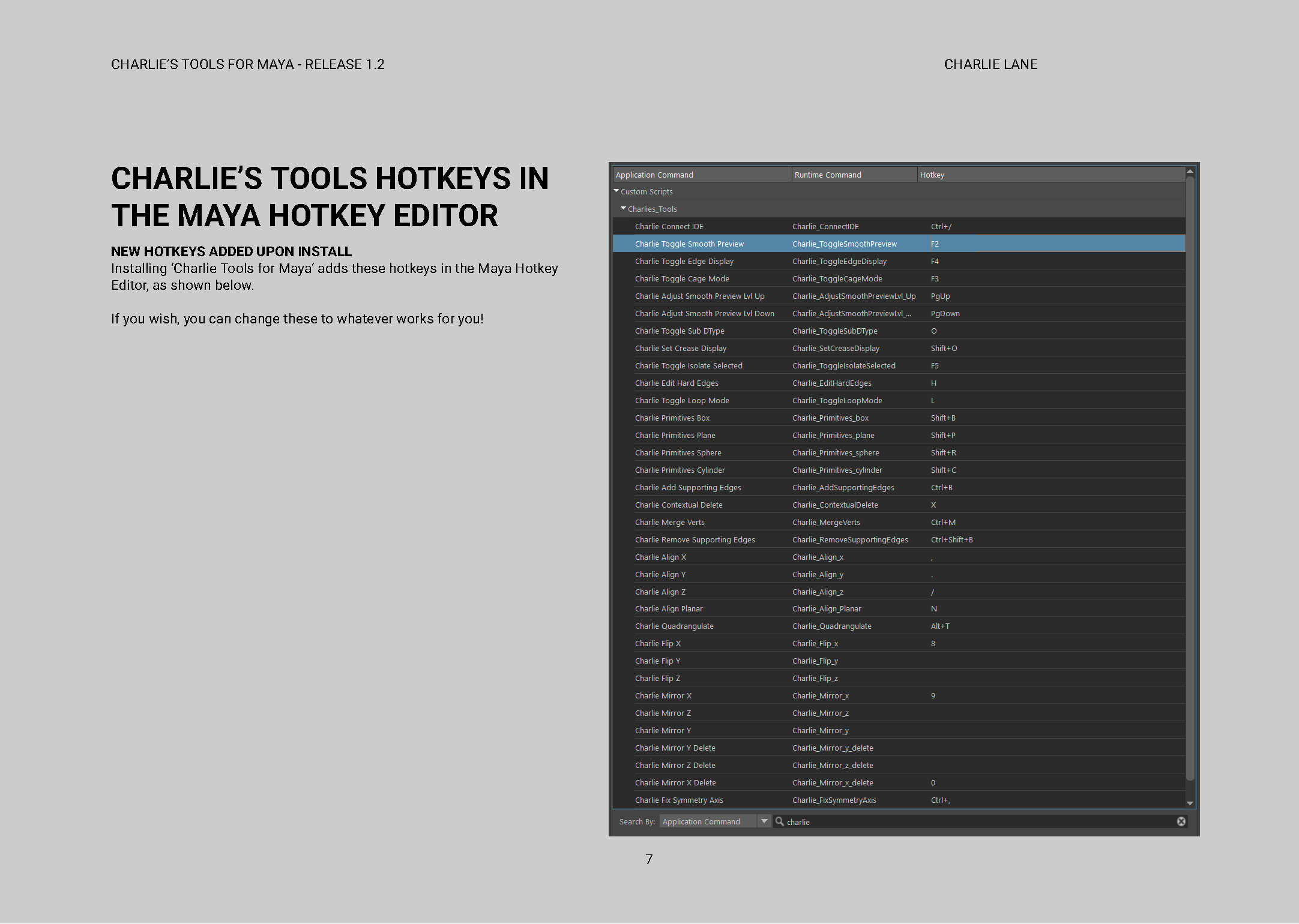Select the Charlie Merge Verts row
The width and height of the screenshot is (1299, 924).
click(x=669, y=522)
